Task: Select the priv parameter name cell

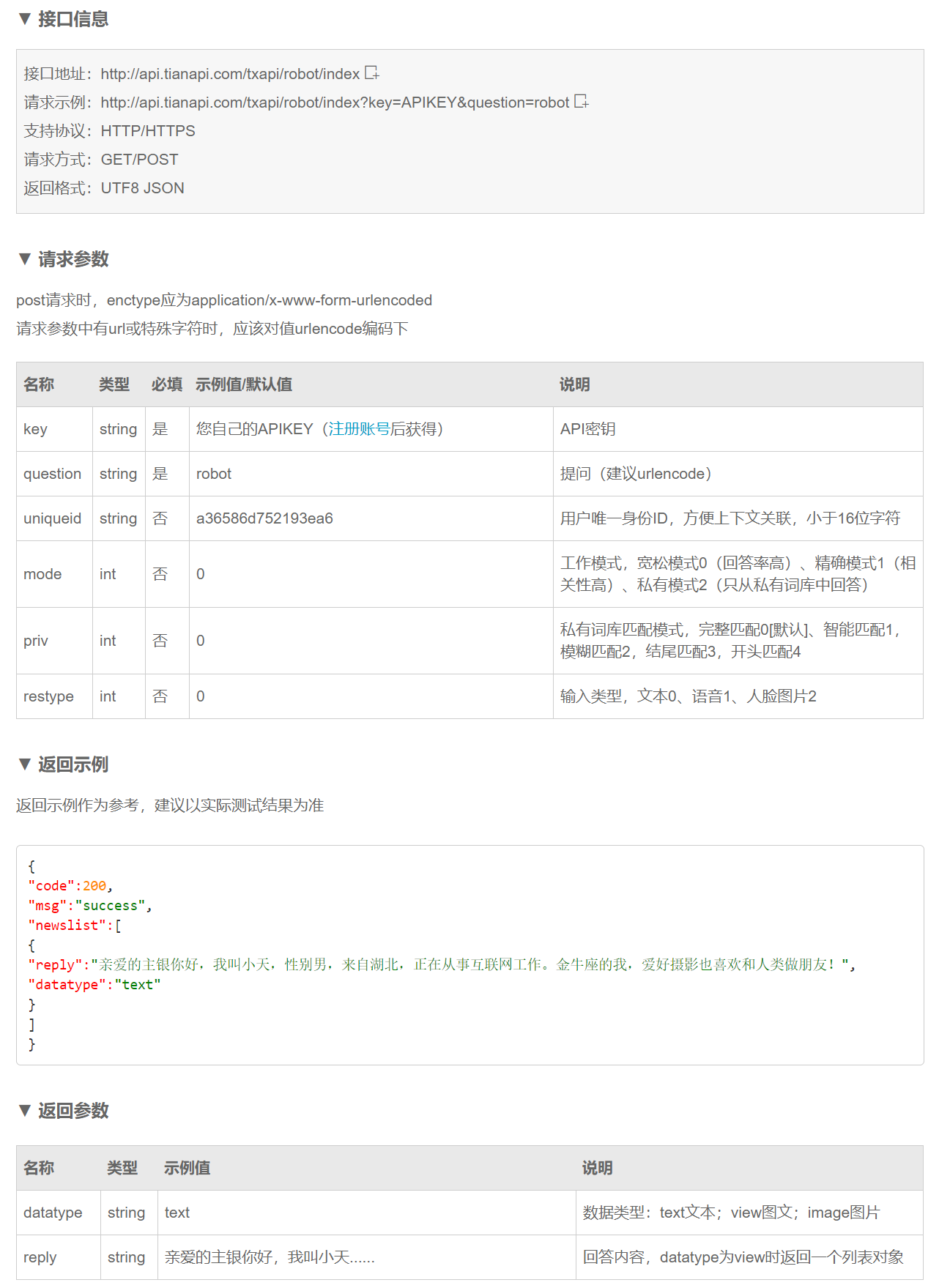Action: [36, 641]
